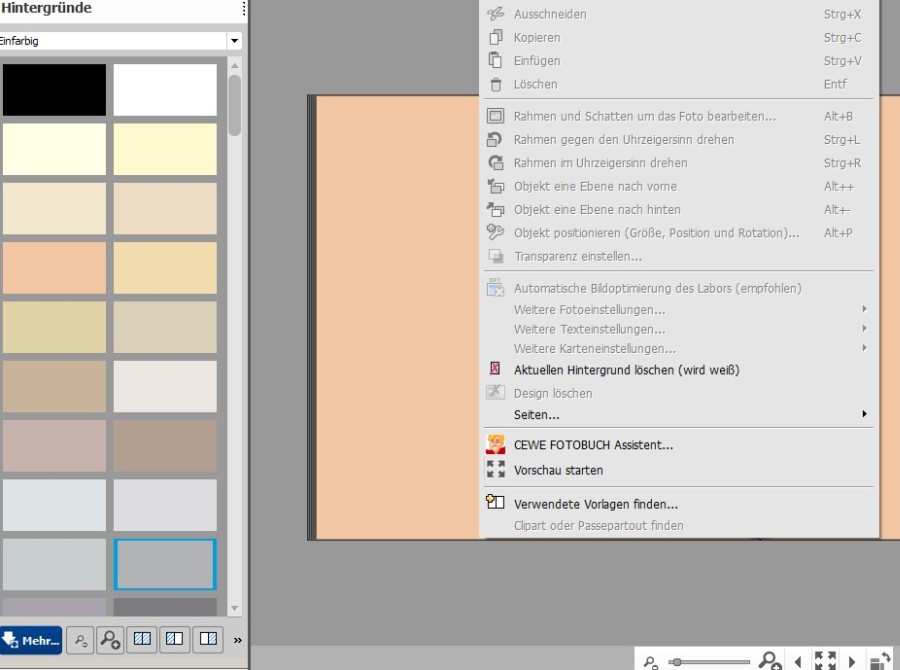Go to previous page with left arrow
Viewport: 900px width, 670px height.
pos(797,661)
